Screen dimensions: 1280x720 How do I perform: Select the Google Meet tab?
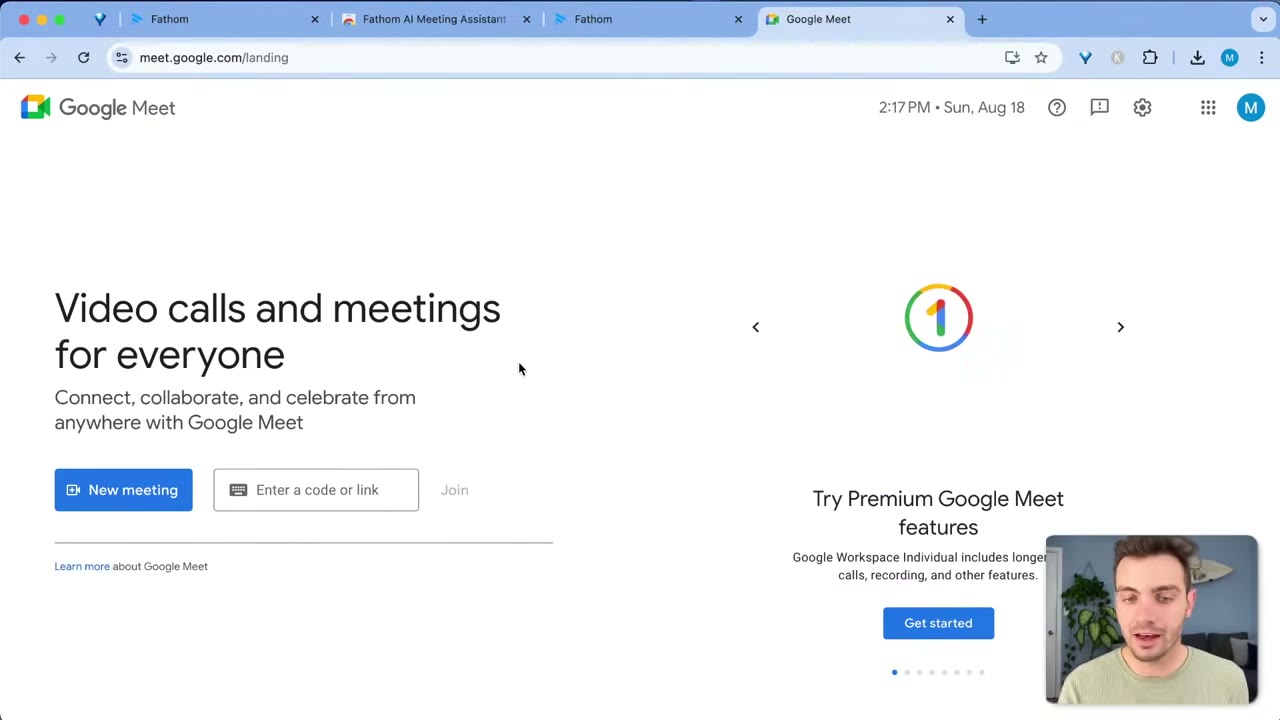861,19
